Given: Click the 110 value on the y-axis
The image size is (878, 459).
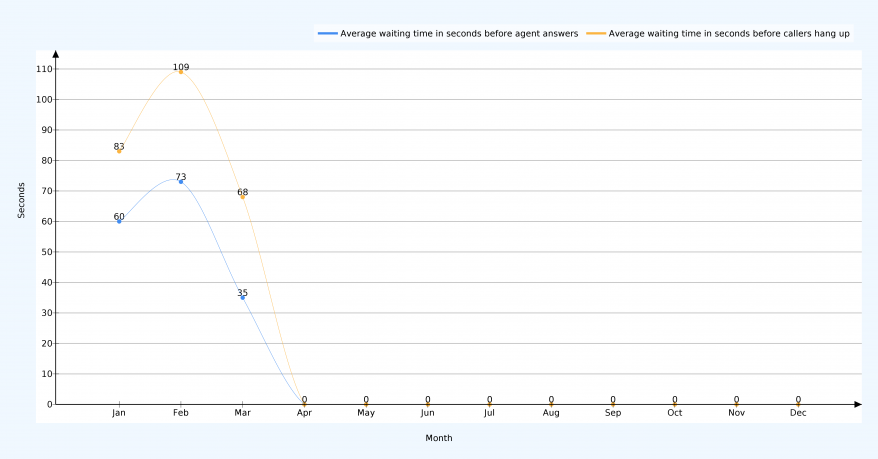Looking at the screenshot, I should (x=43, y=69).
